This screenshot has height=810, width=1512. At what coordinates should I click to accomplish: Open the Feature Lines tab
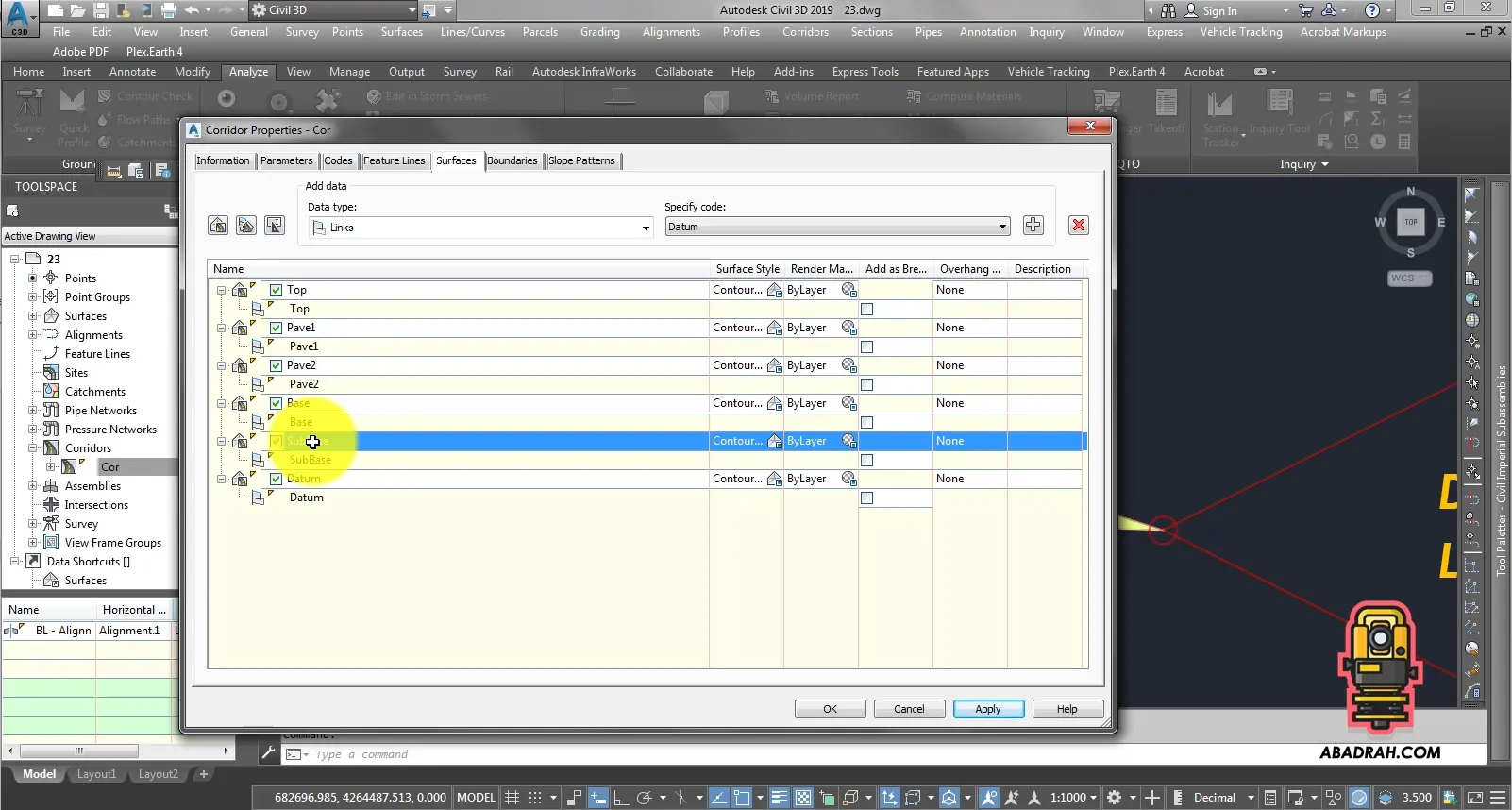tap(394, 160)
